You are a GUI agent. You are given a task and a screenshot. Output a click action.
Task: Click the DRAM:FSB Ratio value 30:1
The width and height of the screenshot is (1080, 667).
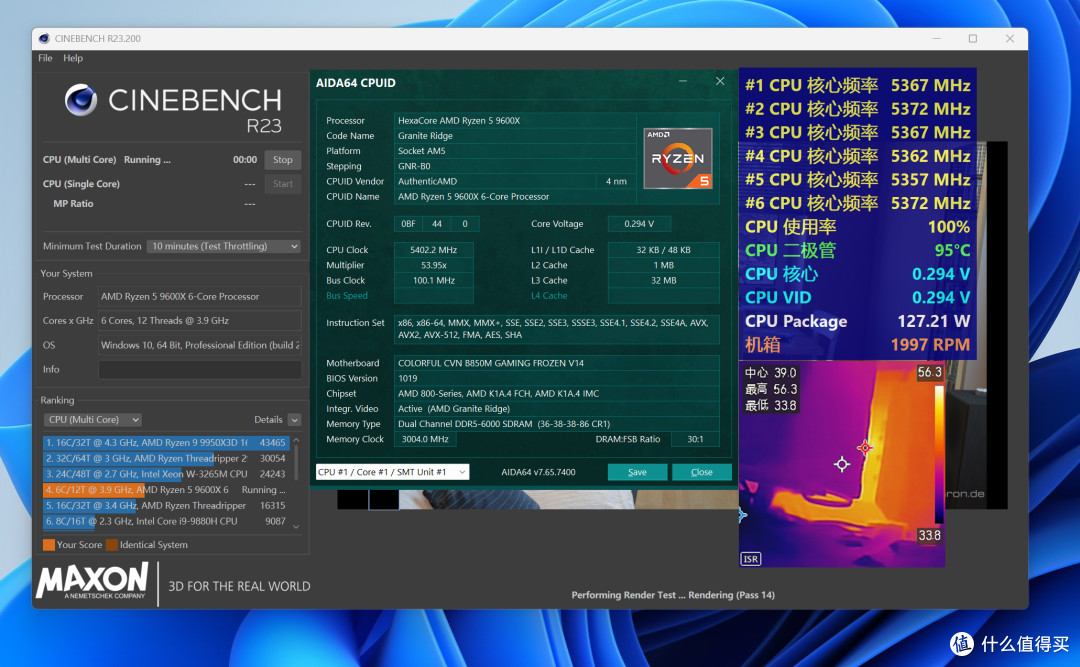(695, 439)
